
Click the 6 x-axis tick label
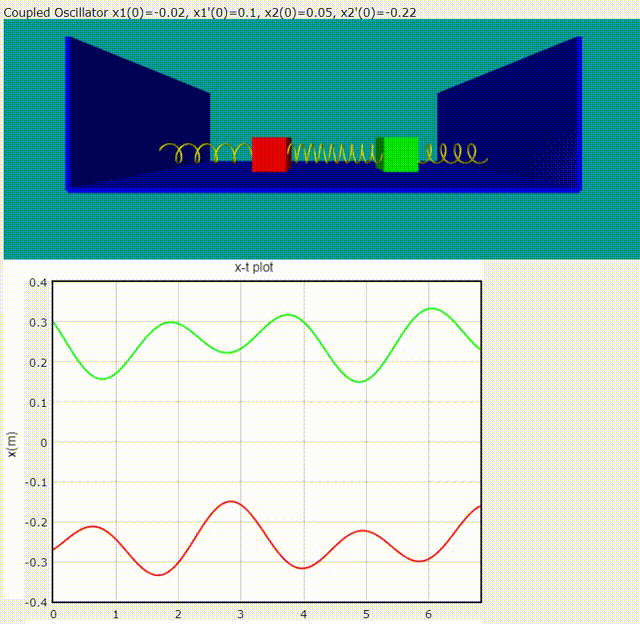[x=428, y=614]
